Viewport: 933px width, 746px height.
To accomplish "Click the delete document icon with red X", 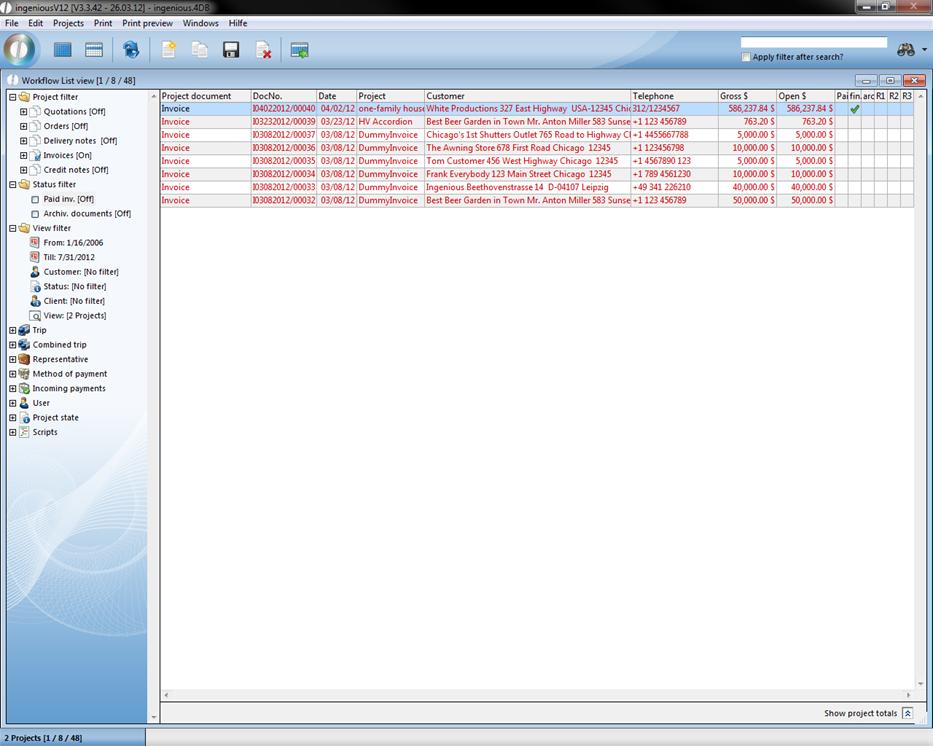I will 263,50.
